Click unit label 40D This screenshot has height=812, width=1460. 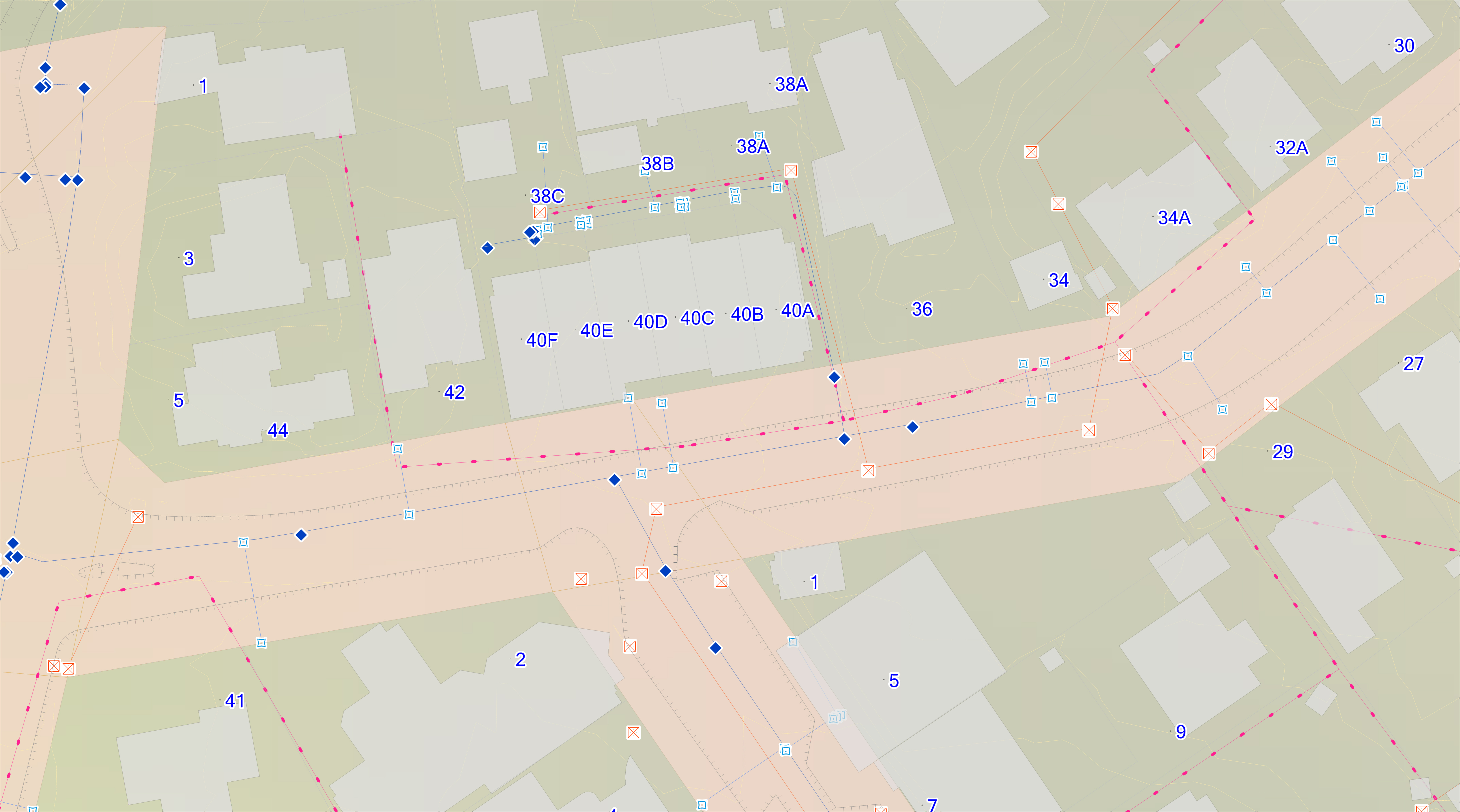tap(651, 322)
